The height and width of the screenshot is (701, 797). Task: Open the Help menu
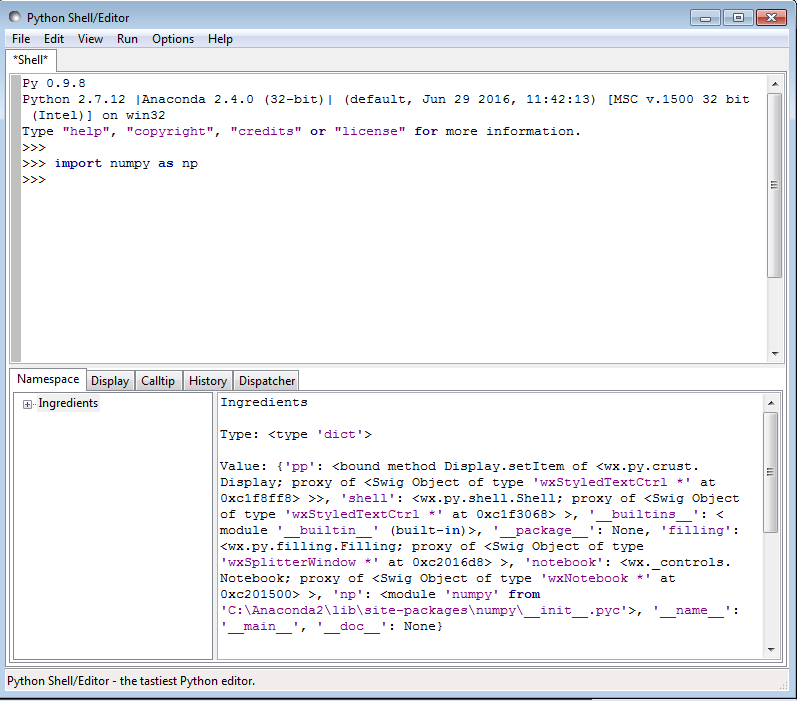click(220, 39)
